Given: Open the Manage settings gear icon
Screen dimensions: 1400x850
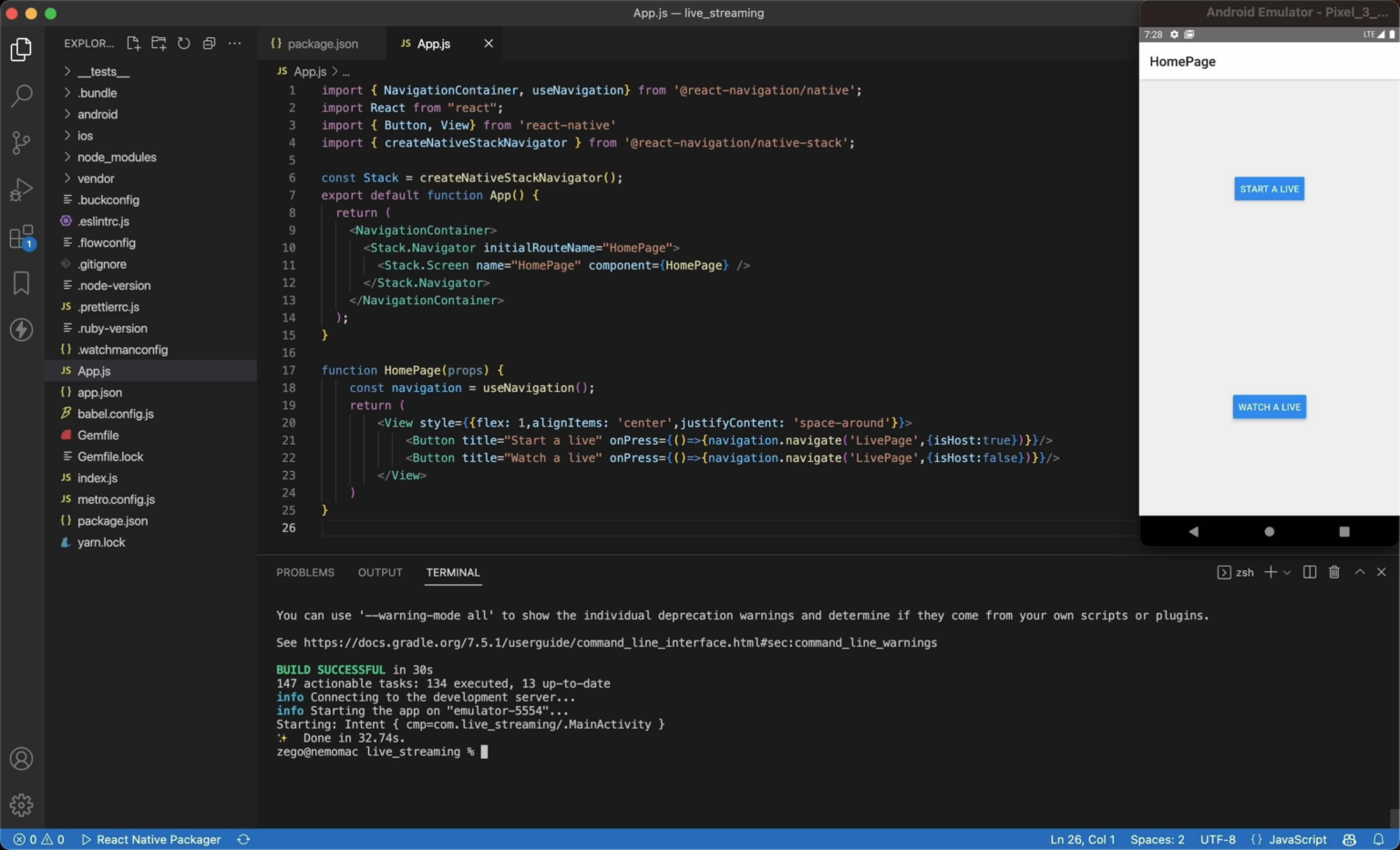Looking at the screenshot, I should [21, 804].
